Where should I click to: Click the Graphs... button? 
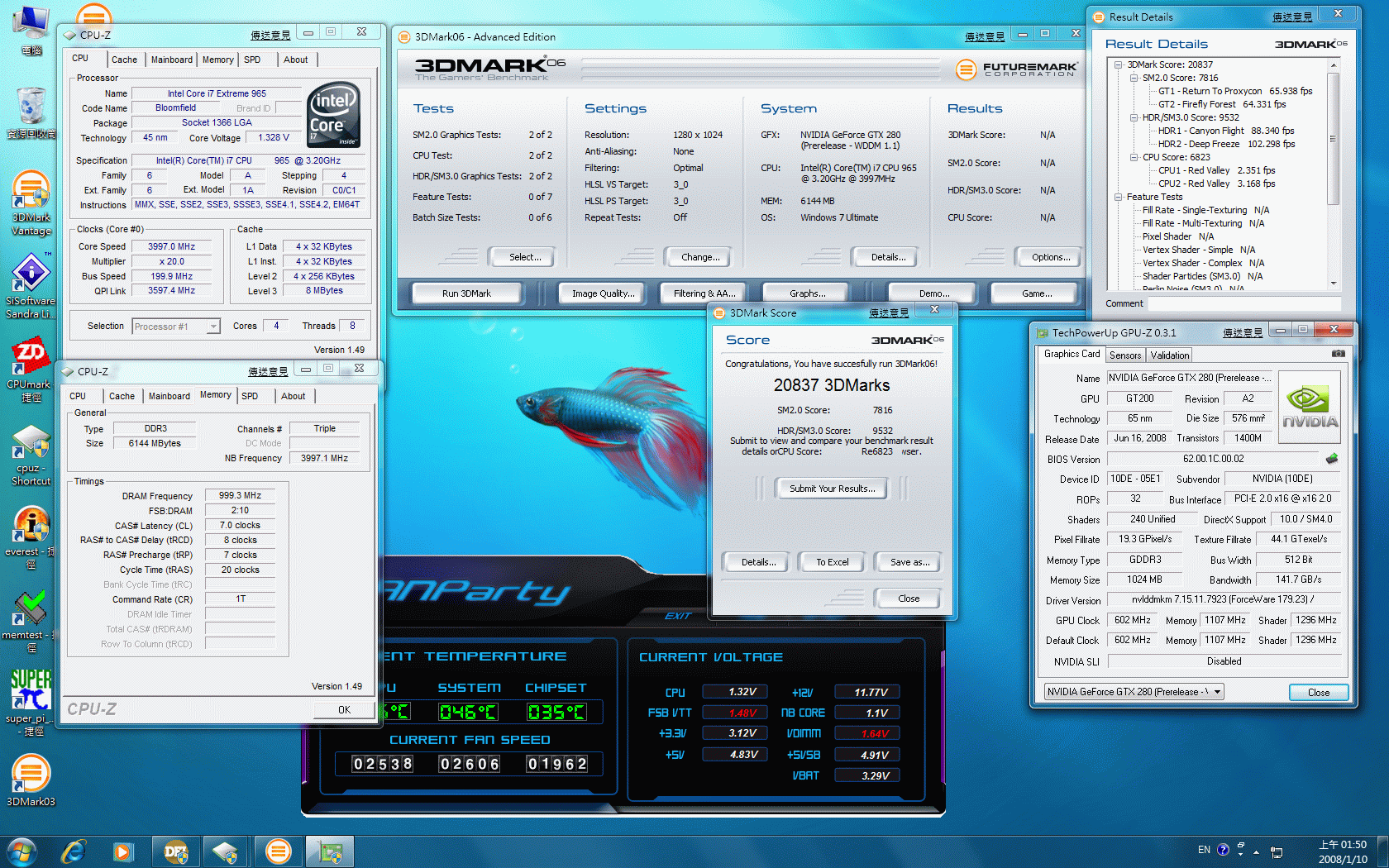click(x=807, y=293)
